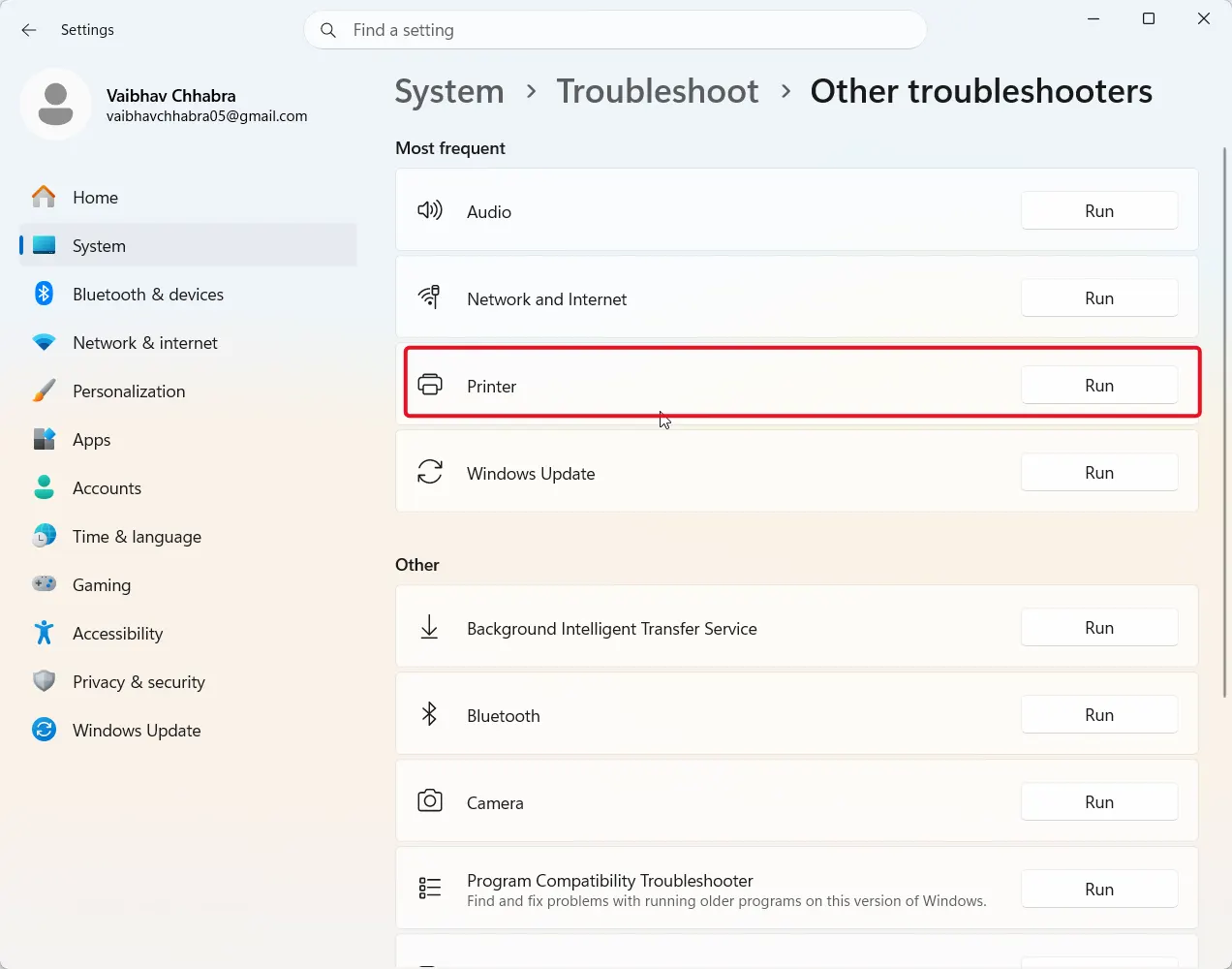Viewport: 1232px width, 969px height.
Task: Run the Program Compatibility Troubleshooter
Action: tap(1099, 889)
